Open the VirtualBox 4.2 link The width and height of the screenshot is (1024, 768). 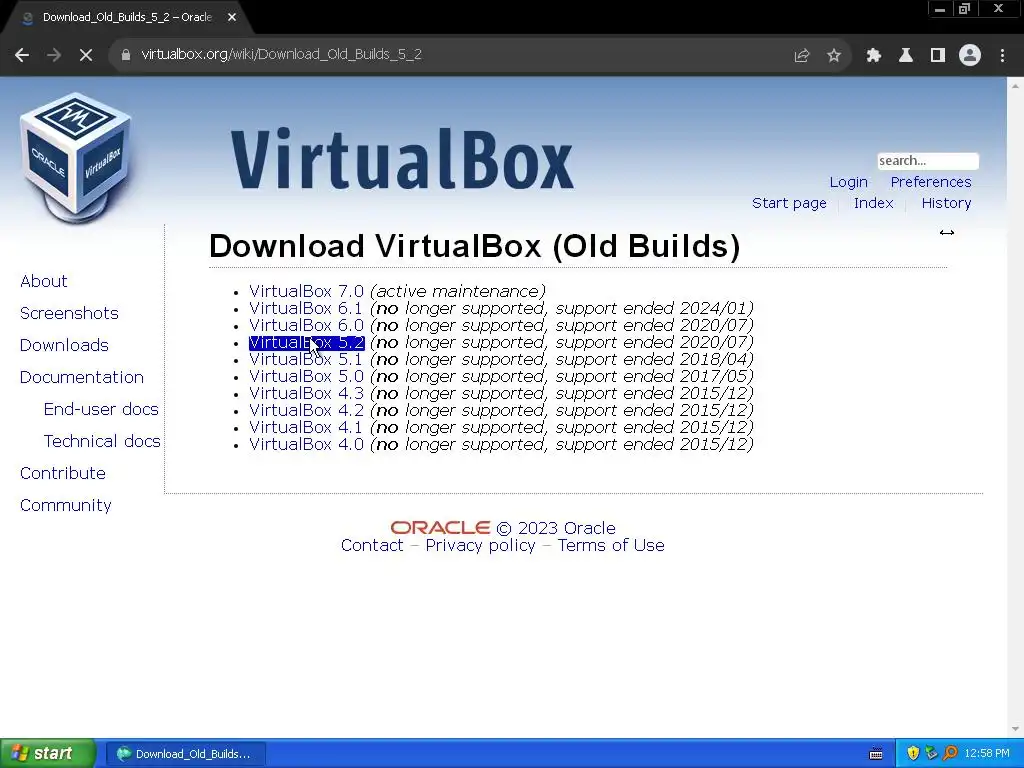pos(306,410)
